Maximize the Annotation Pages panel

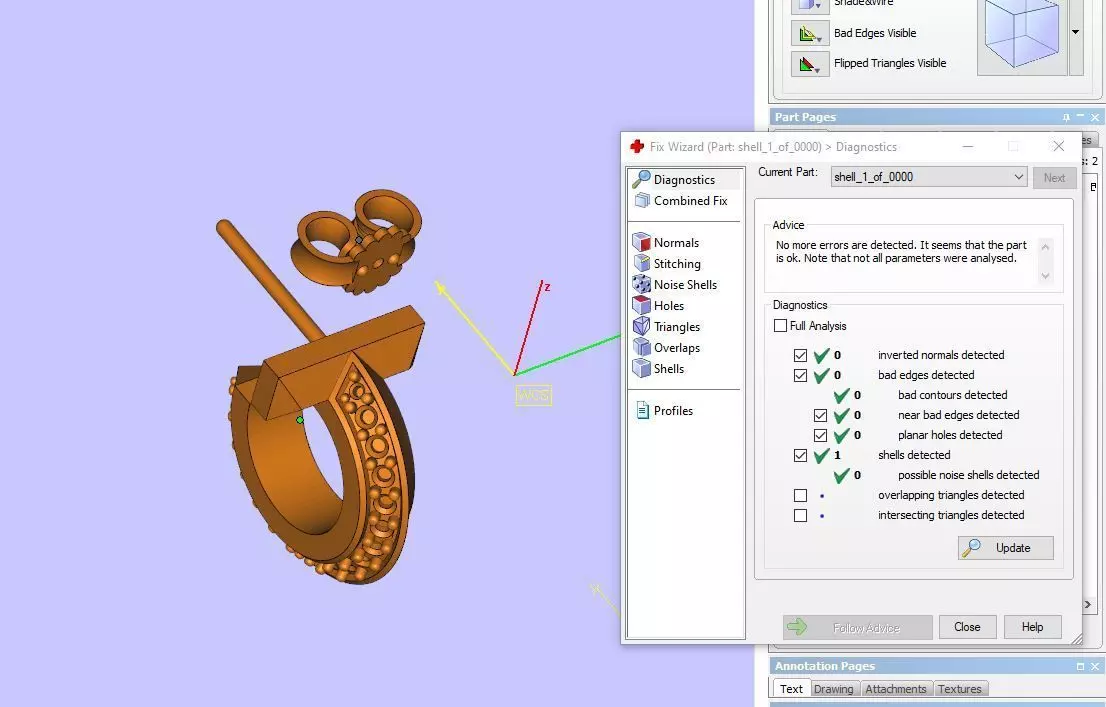(1081, 666)
